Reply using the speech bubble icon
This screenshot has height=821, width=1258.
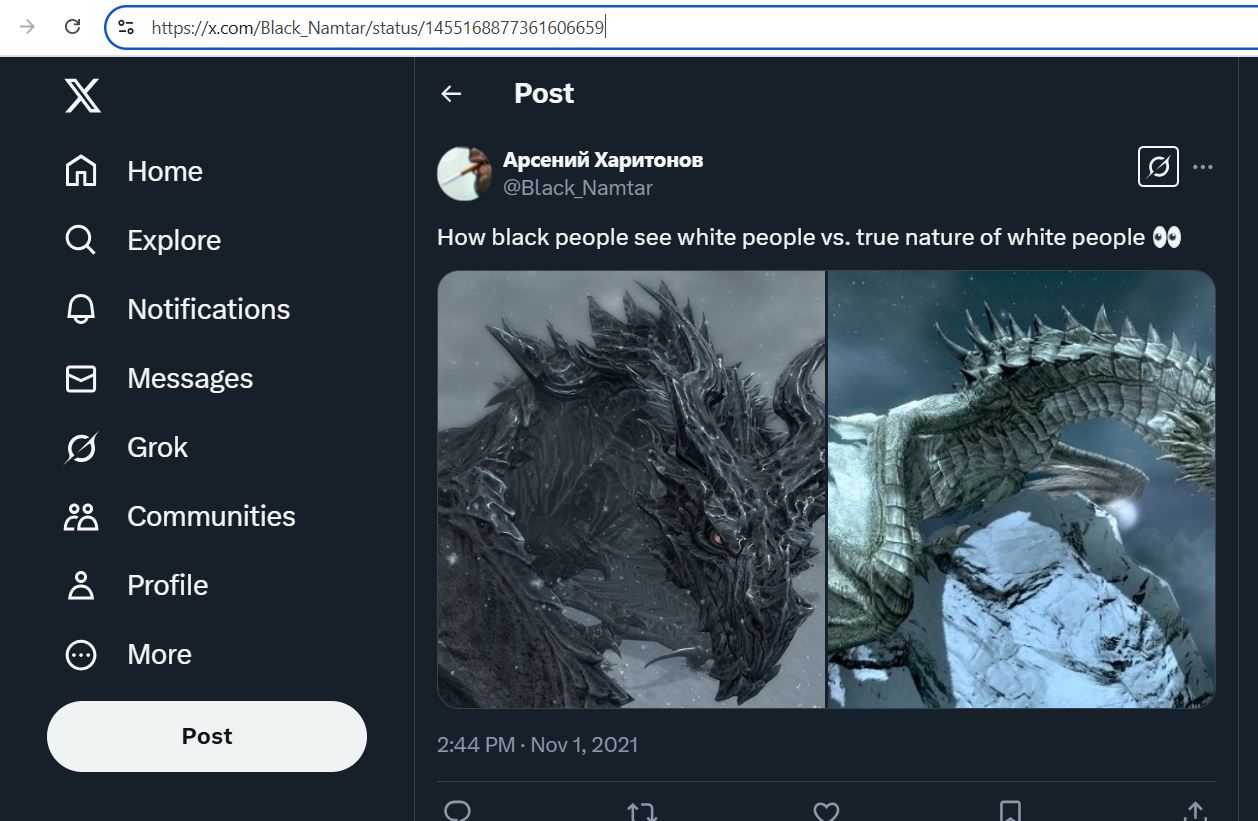pos(457,810)
